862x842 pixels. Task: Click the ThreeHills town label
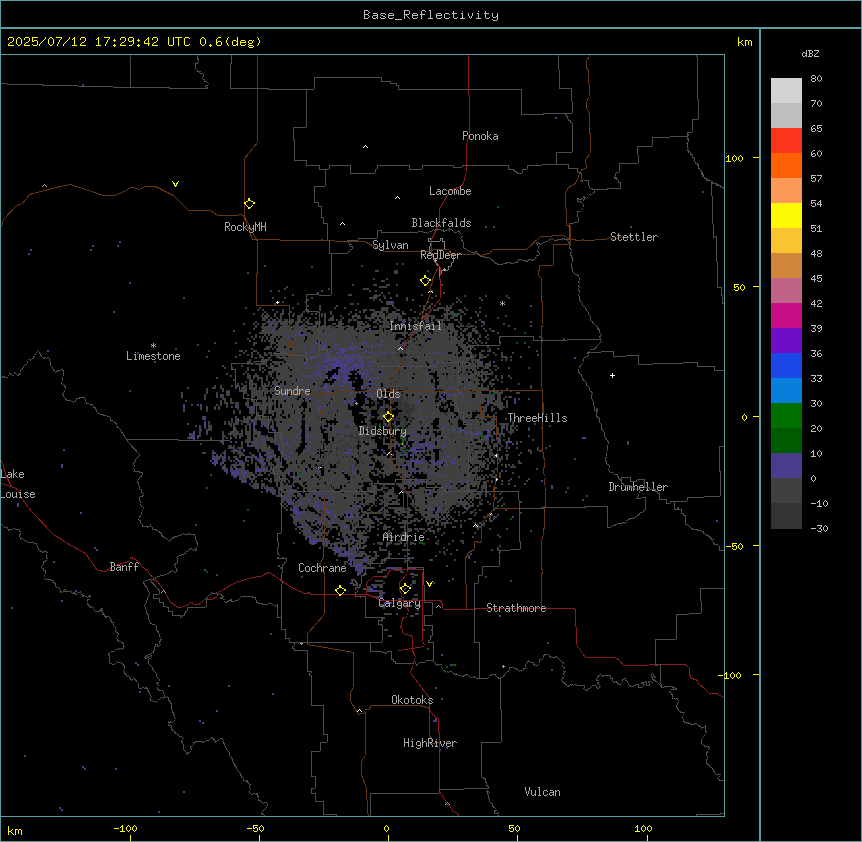[537, 418]
